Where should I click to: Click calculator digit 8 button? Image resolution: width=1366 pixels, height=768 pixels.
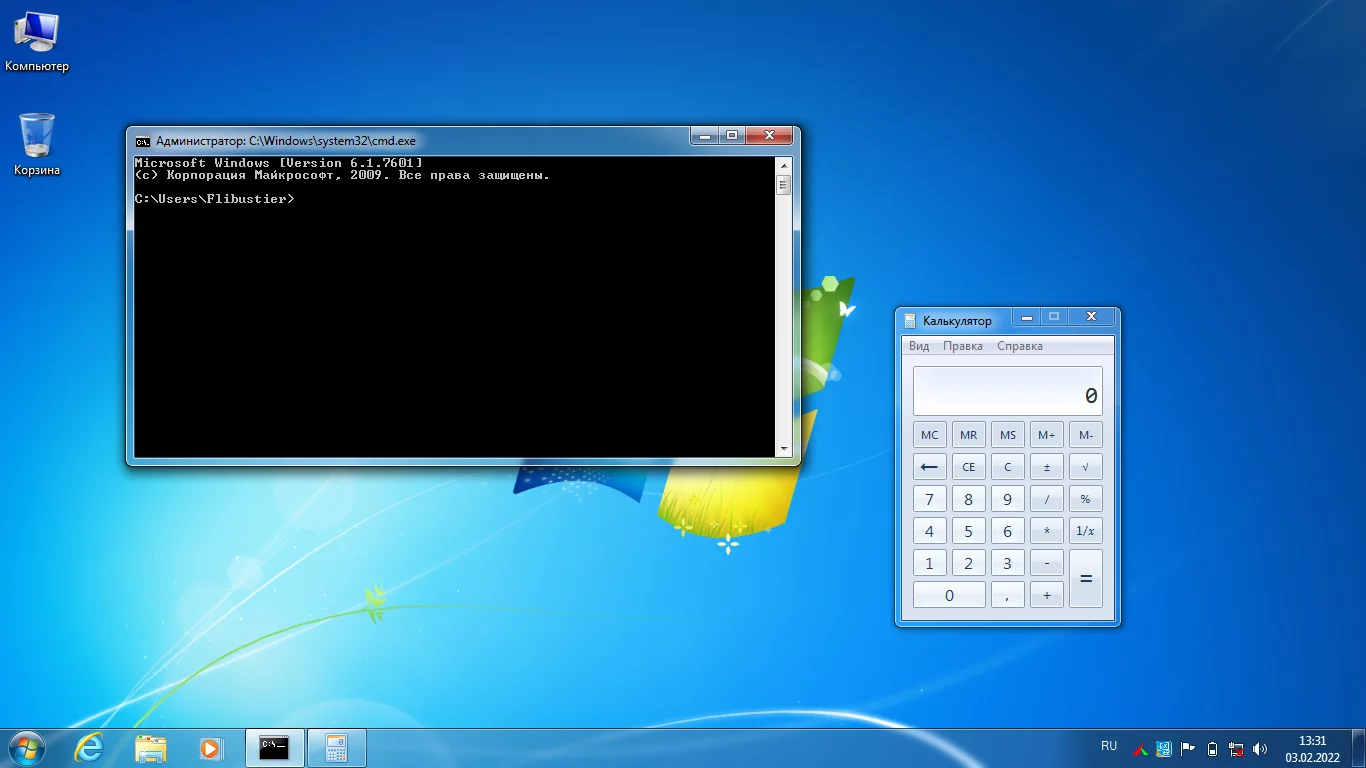click(x=968, y=499)
